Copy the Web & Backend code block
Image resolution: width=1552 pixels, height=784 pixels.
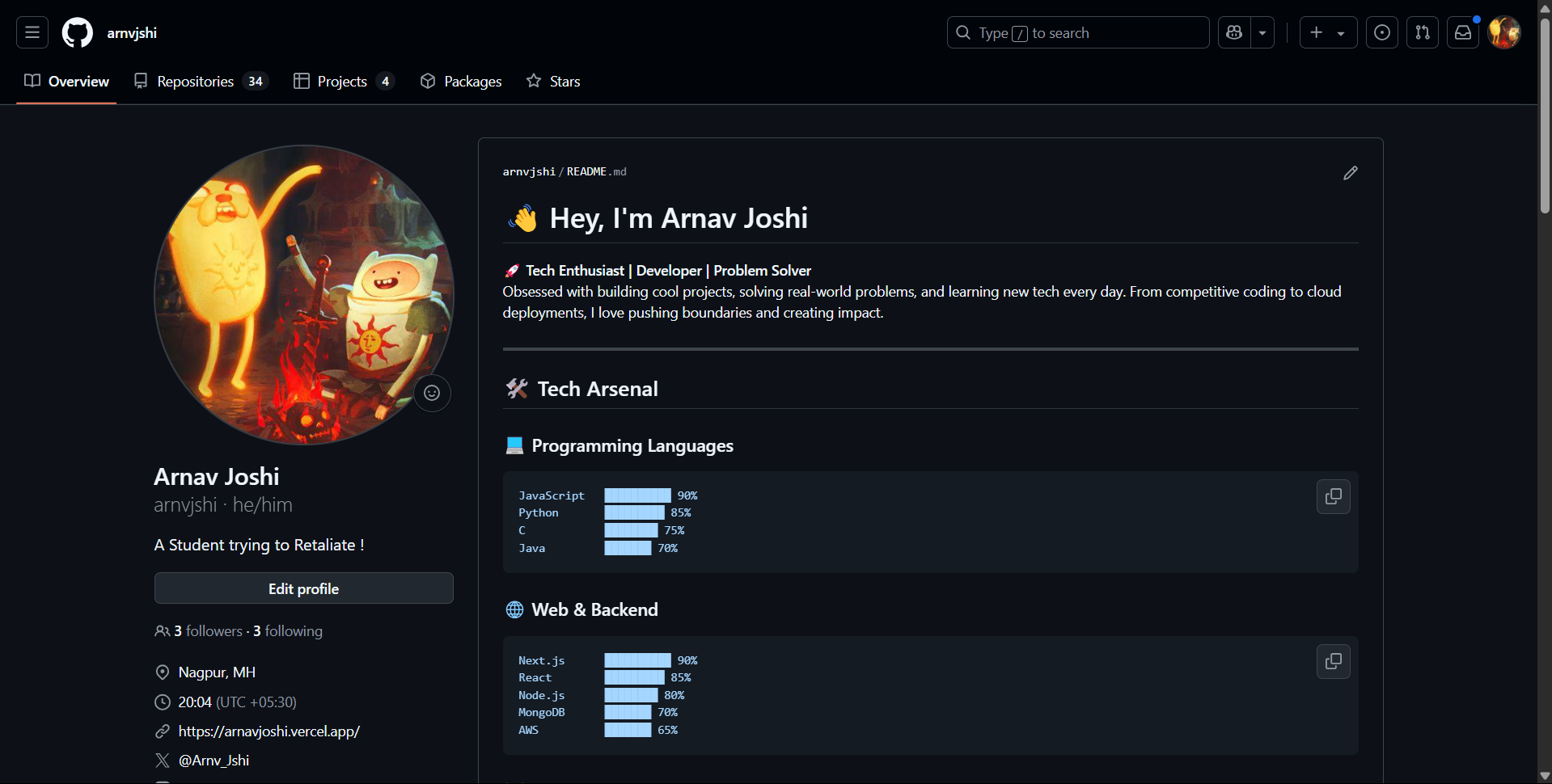pos(1333,661)
